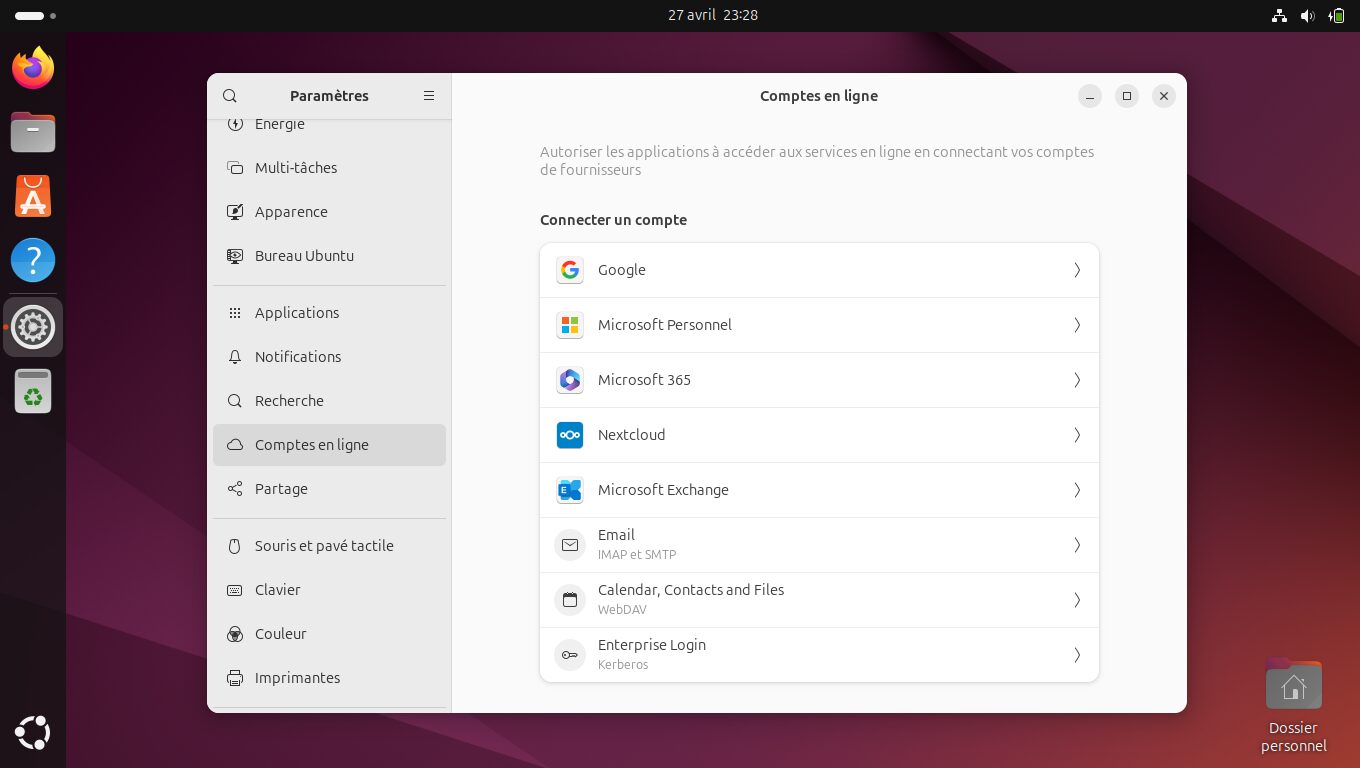Click the volume icon in top bar
The image size is (1360, 768).
[1307, 16]
